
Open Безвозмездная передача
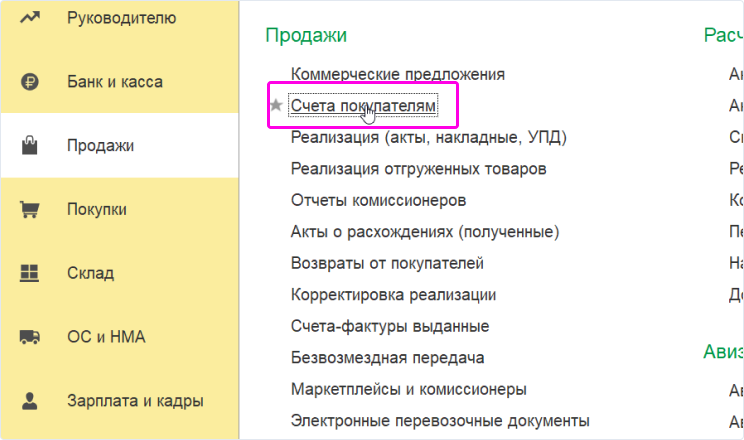387,357
